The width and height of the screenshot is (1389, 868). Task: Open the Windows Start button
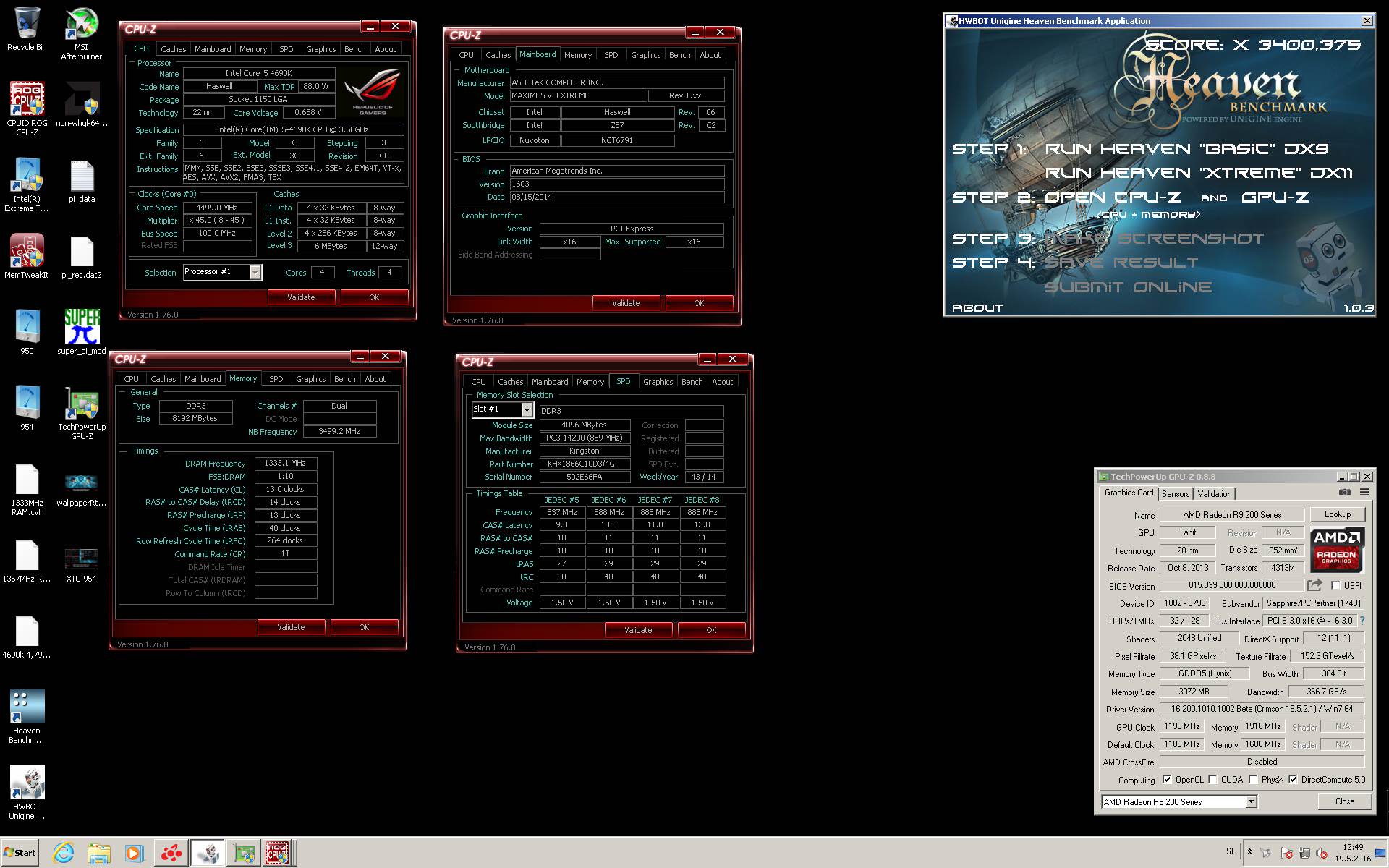[x=20, y=853]
